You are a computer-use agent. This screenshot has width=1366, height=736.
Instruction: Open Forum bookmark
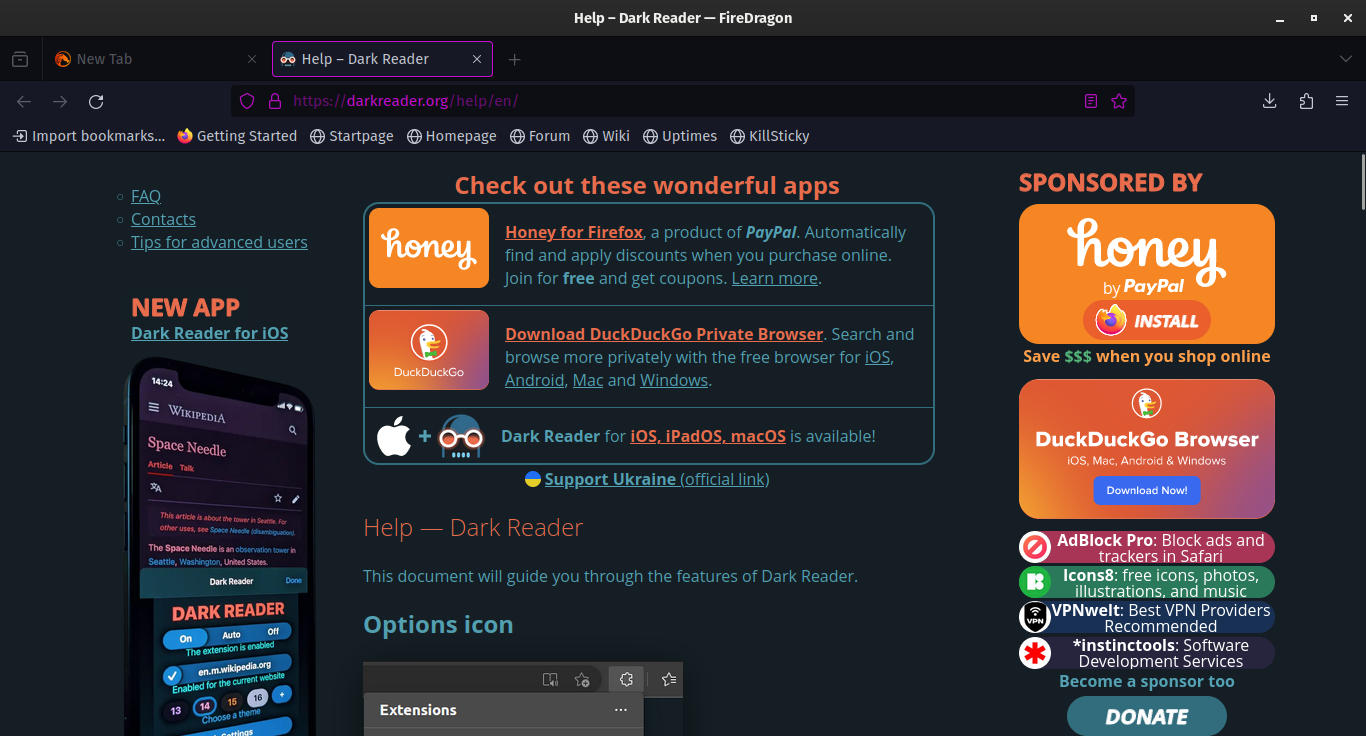(539, 136)
